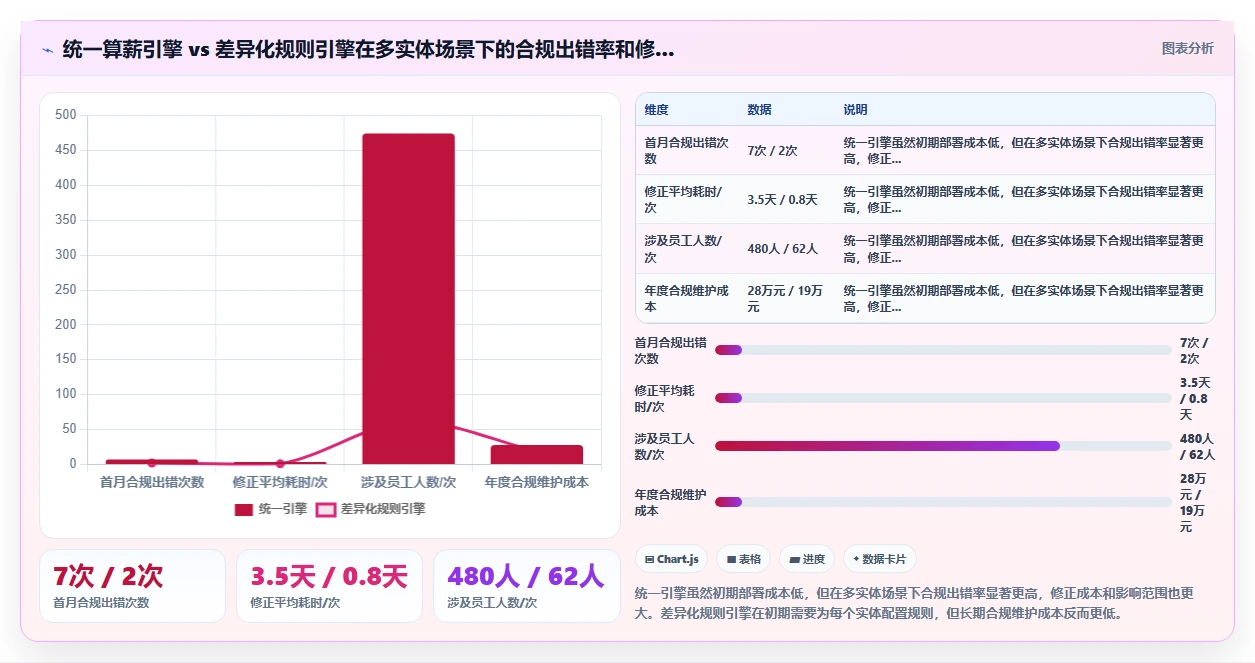Click y-axis value 500 in chart
This screenshot has height=663, width=1255.
65,115
